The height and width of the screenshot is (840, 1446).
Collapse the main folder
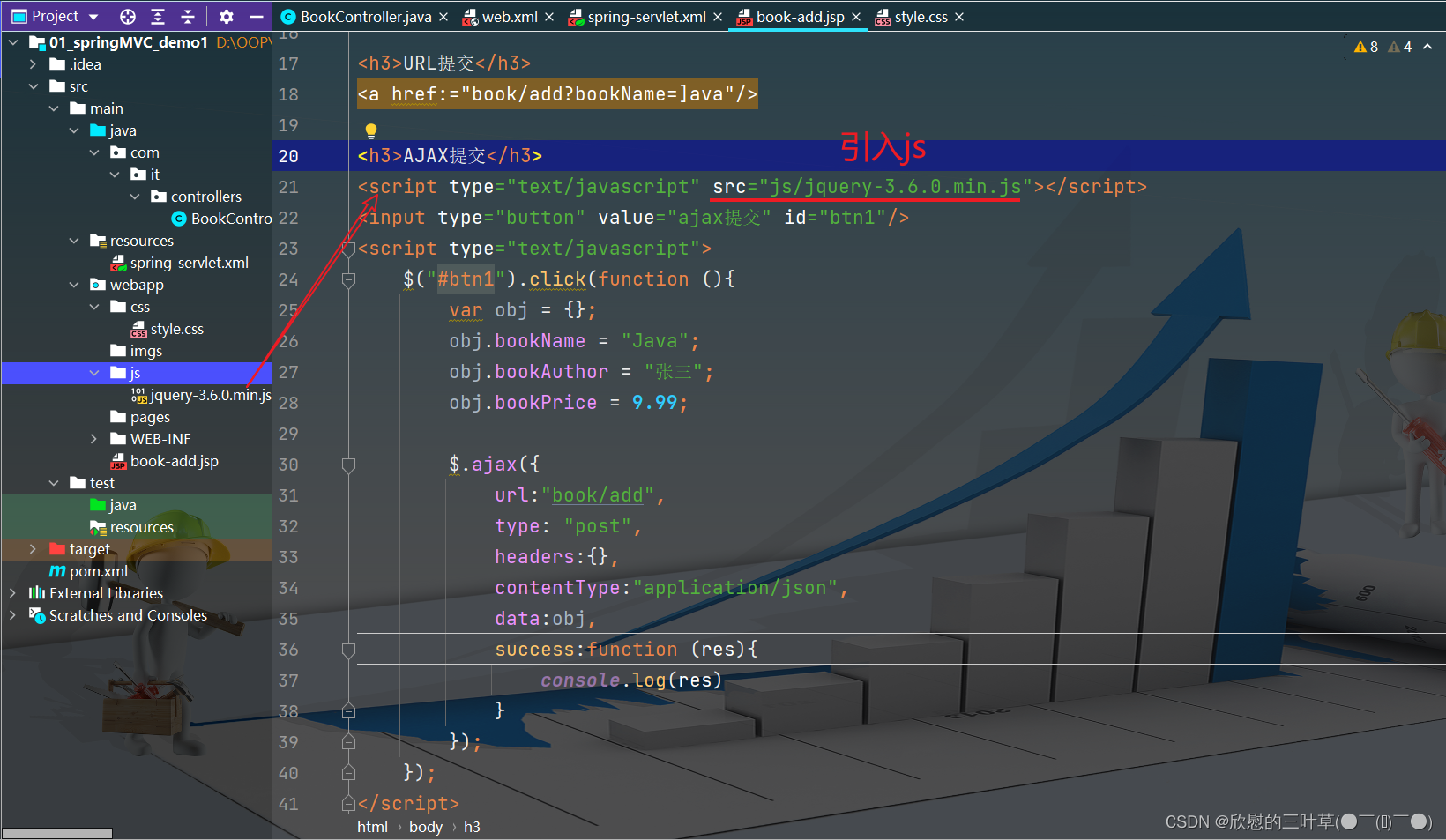tap(54, 108)
